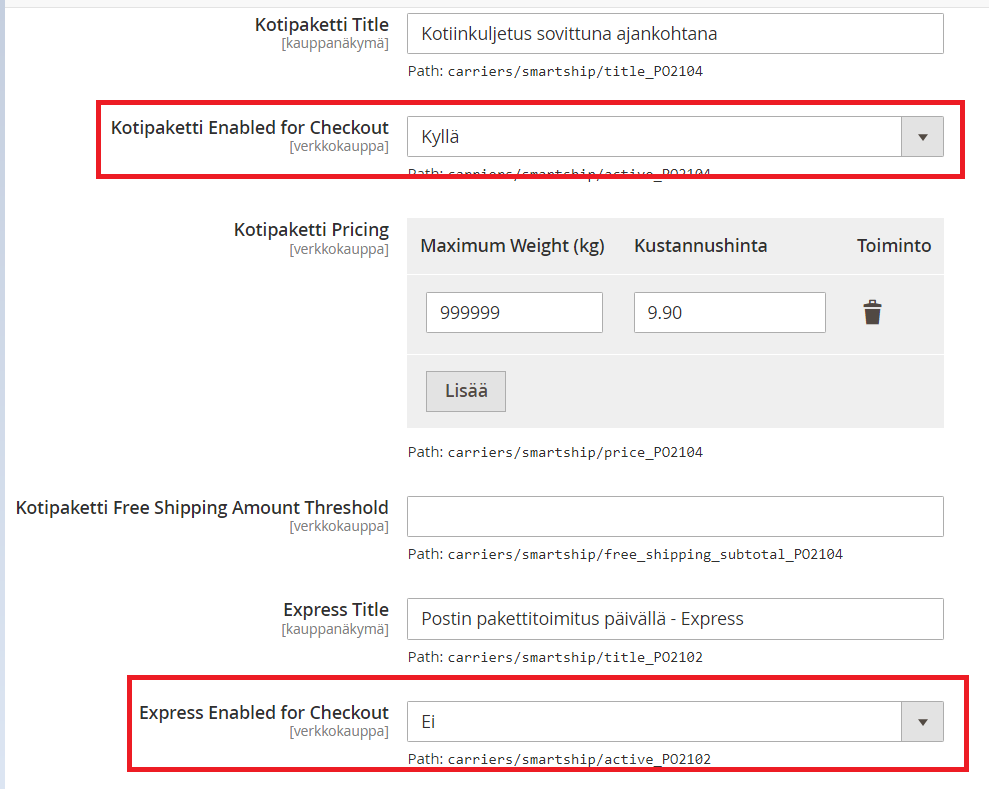Delete the Kotipaketti pricing row with trash icon

tap(873, 313)
